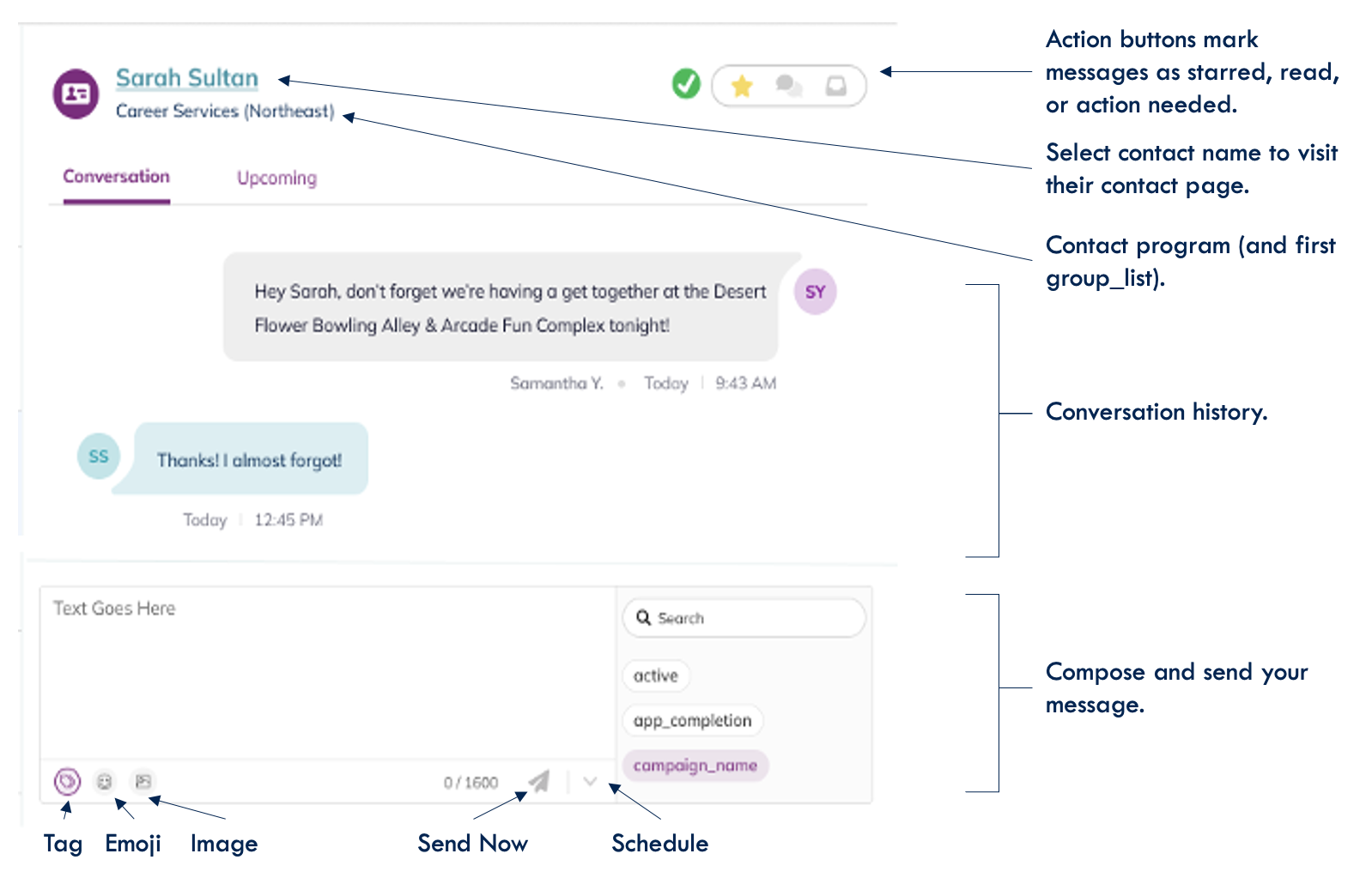Click the SY sender avatar

(x=815, y=292)
